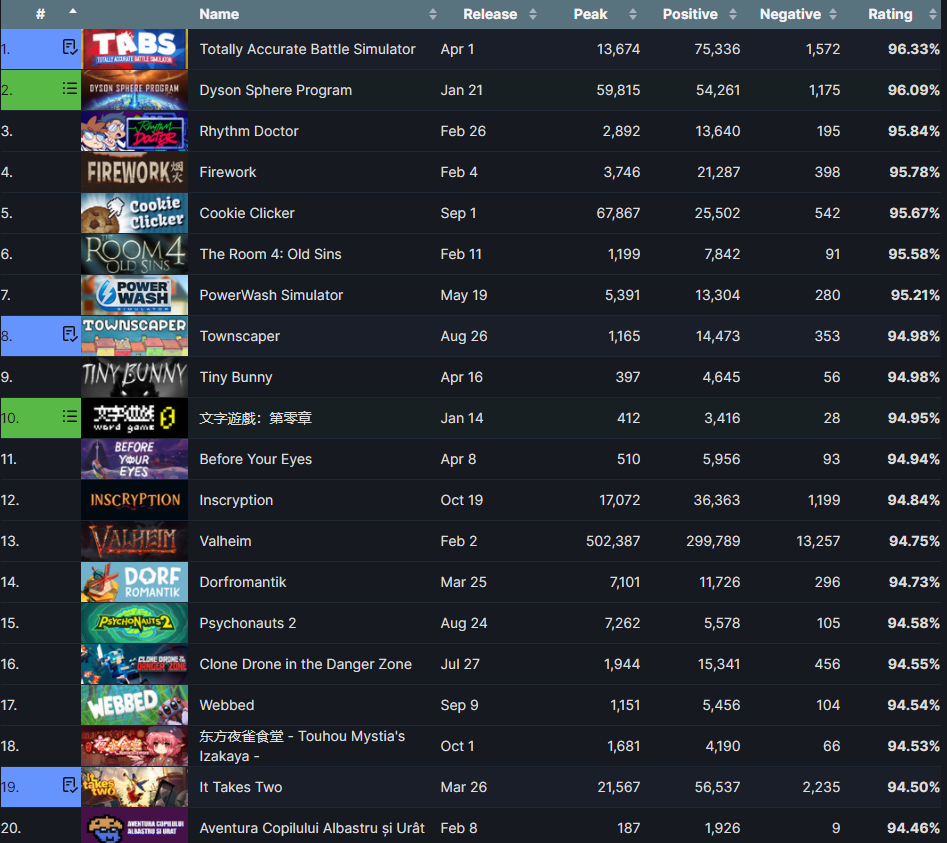Click the Release column header
Image resolution: width=947 pixels, height=843 pixels.
click(490, 14)
